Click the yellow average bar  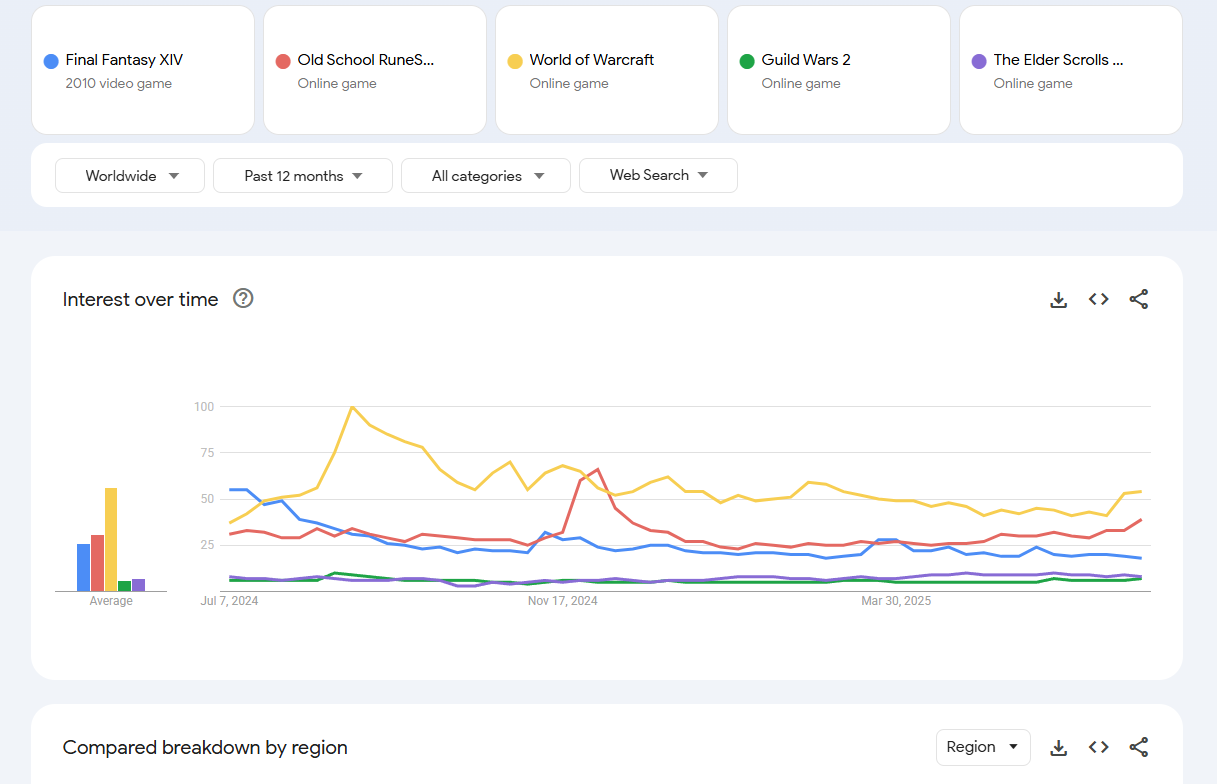(111, 540)
